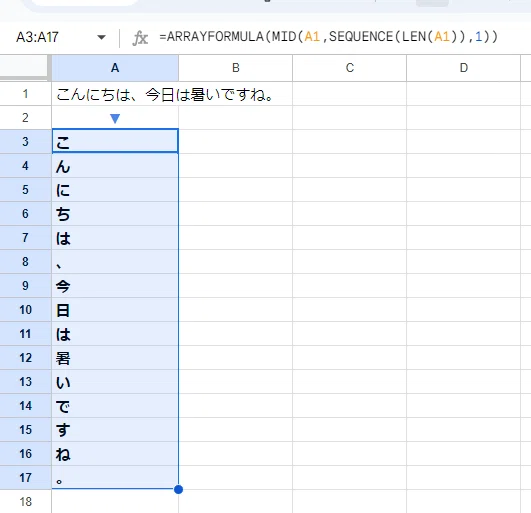Click the select-all corner box

click(24, 67)
